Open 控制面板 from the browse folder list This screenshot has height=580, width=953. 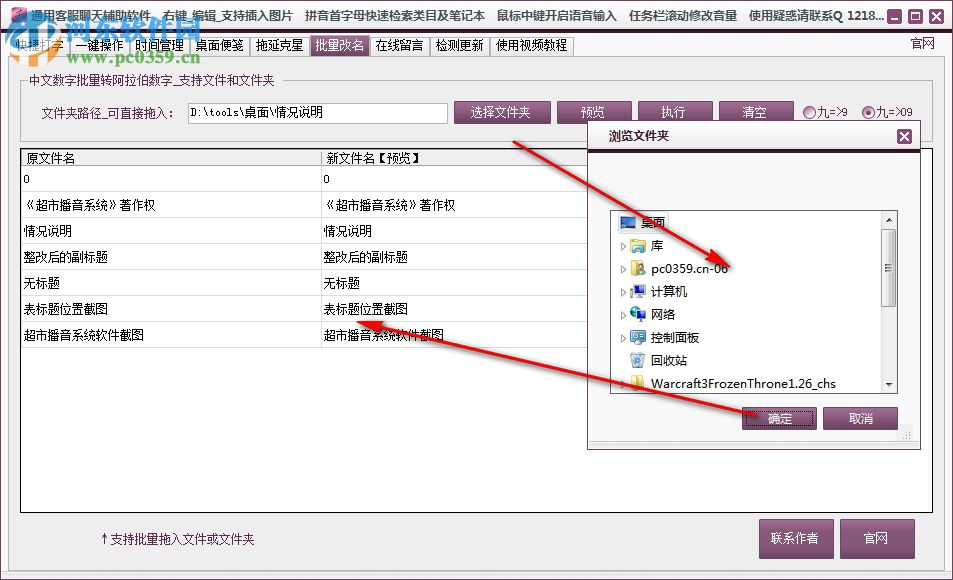point(638,337)
